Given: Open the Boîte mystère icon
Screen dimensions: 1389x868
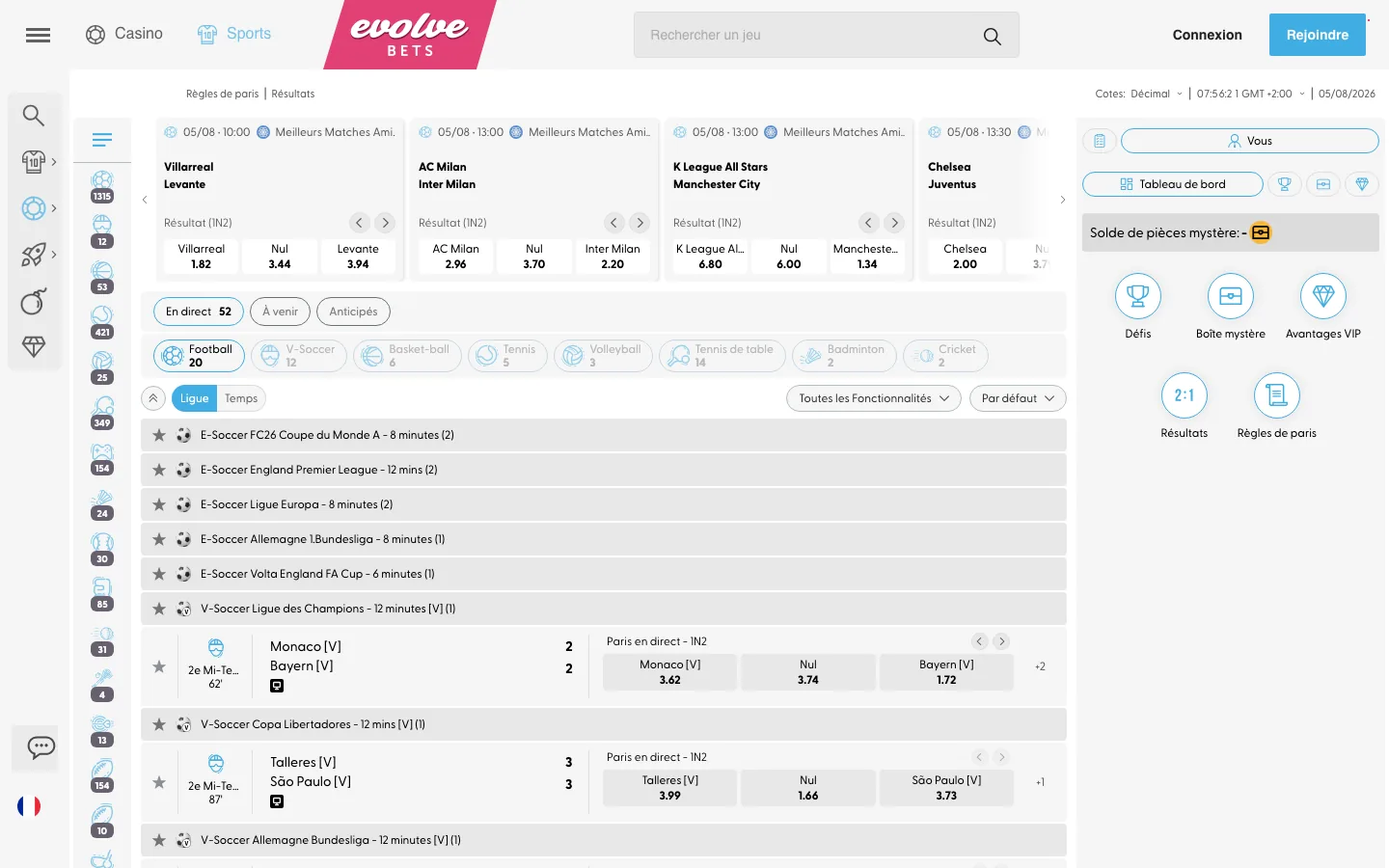Looking at the screenshot, I should click(1231, 296).
